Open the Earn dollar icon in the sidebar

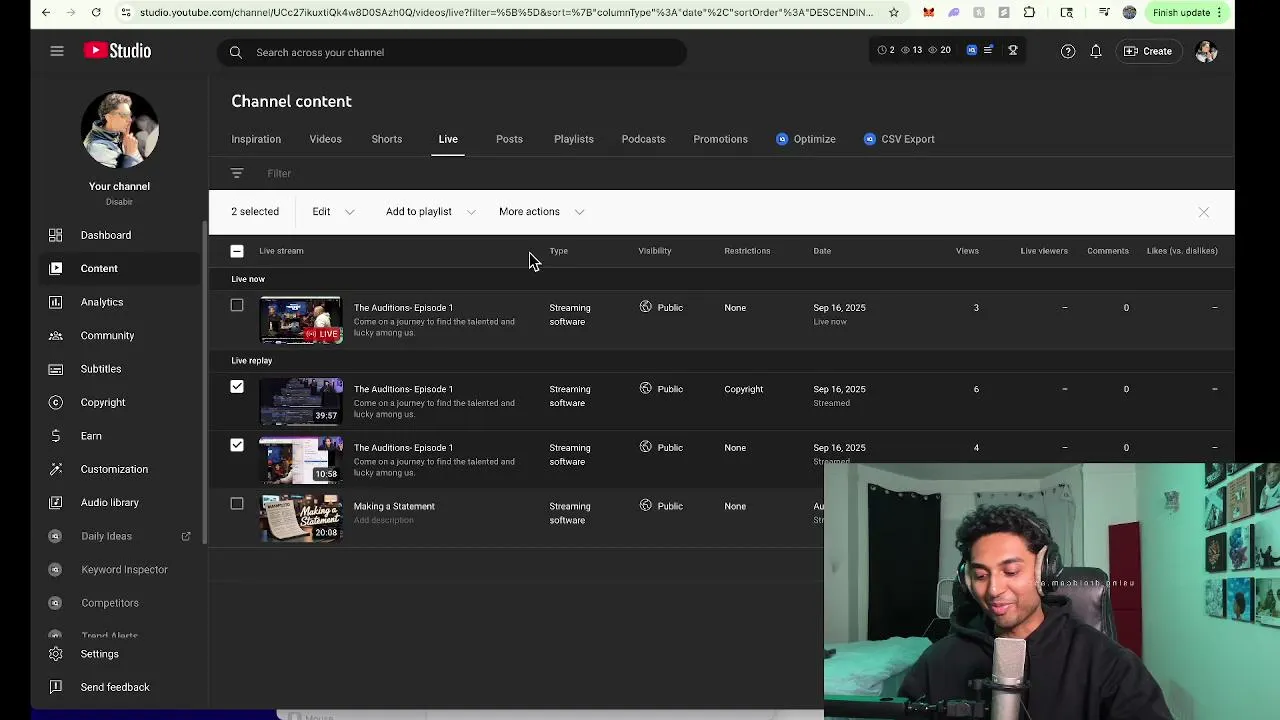[x=56, y=436]
